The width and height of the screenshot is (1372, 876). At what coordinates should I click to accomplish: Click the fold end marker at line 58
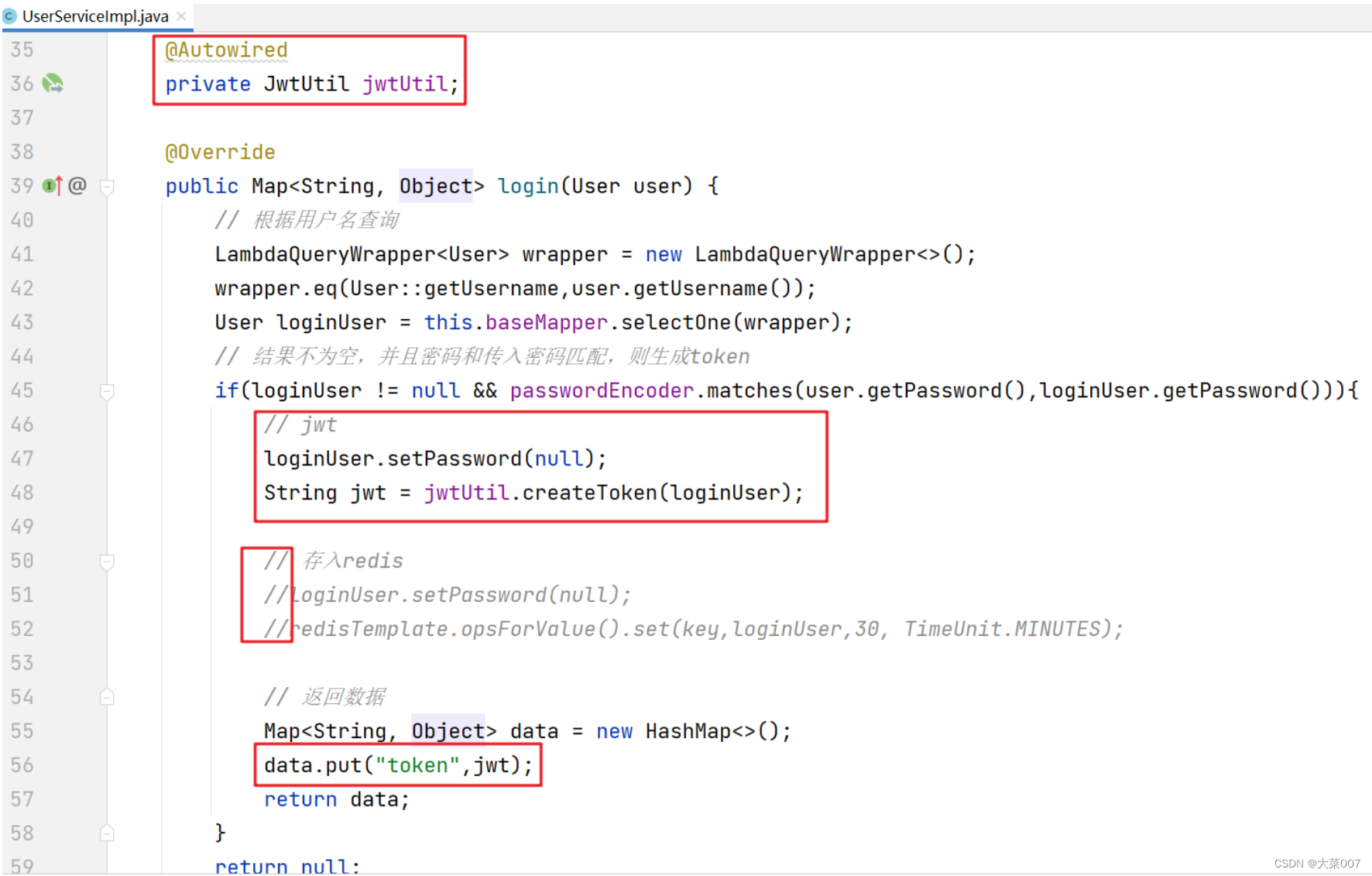(x=108, y=833)
